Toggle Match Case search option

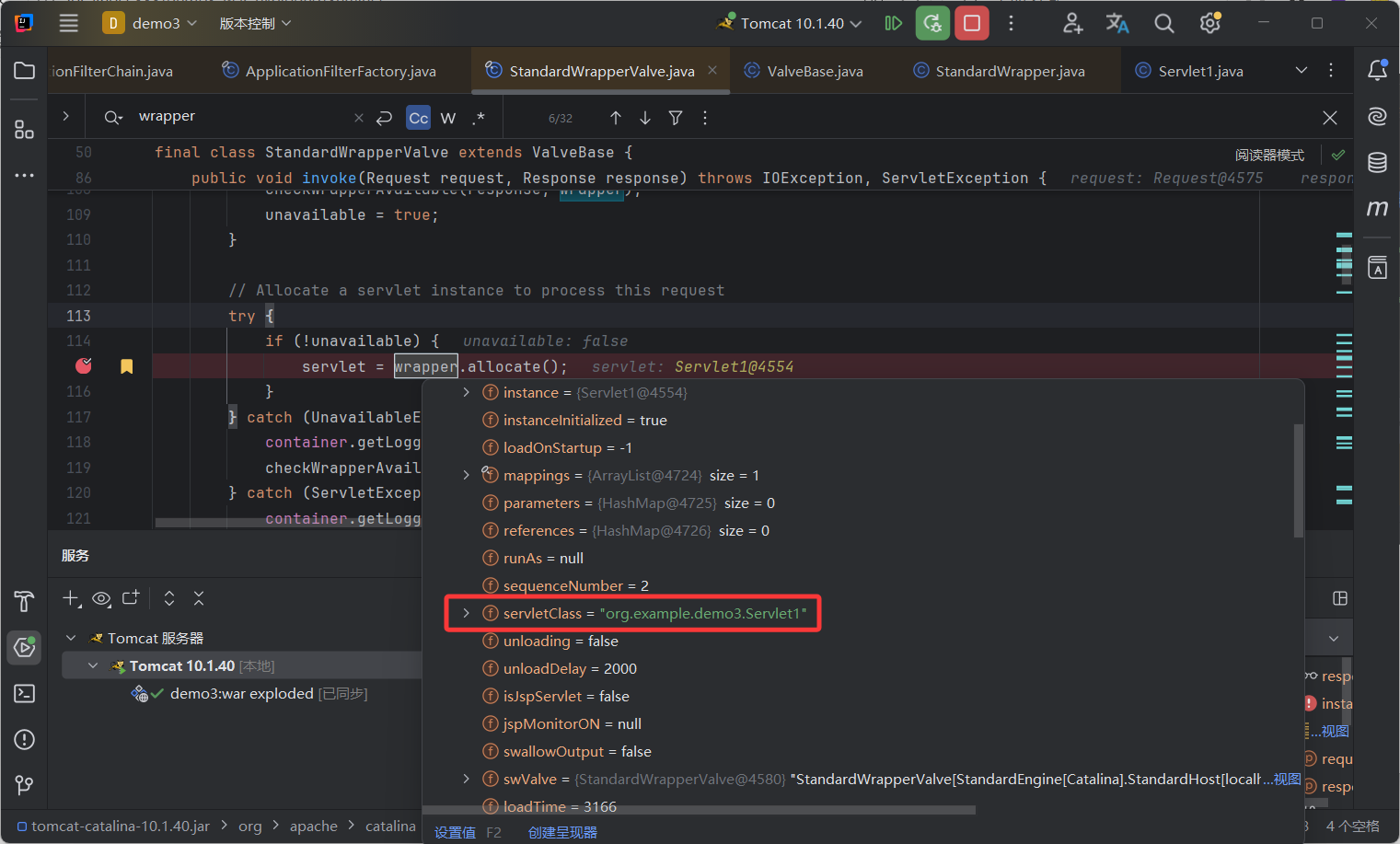coord(418,118)
